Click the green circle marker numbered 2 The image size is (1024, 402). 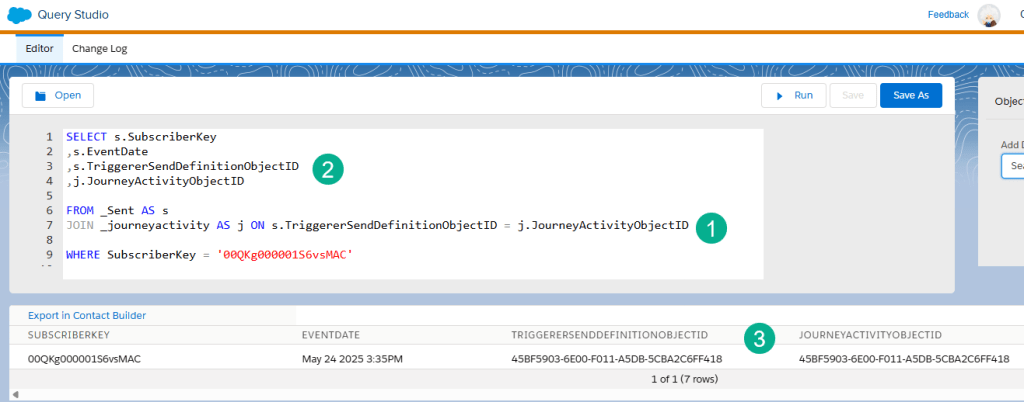tap(328, 168)
